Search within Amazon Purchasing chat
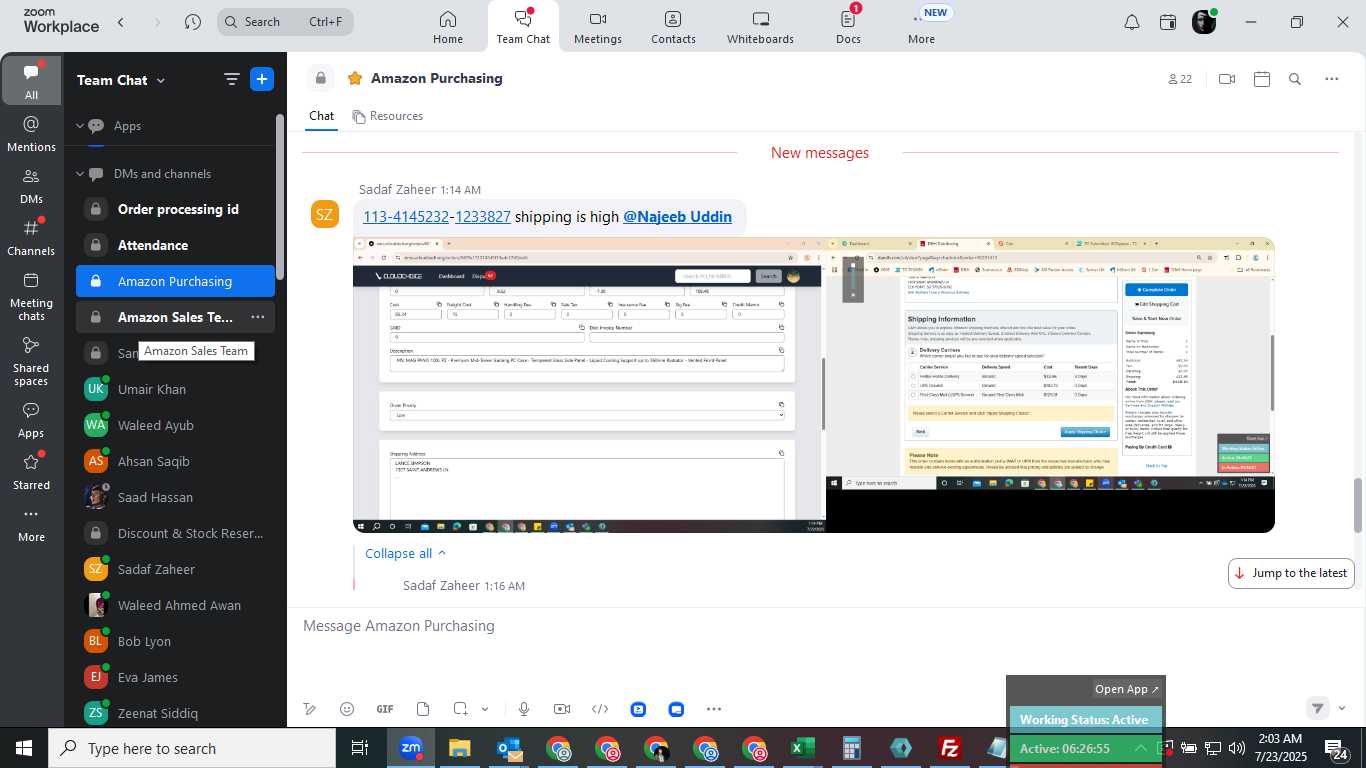 click(1295, 79)
